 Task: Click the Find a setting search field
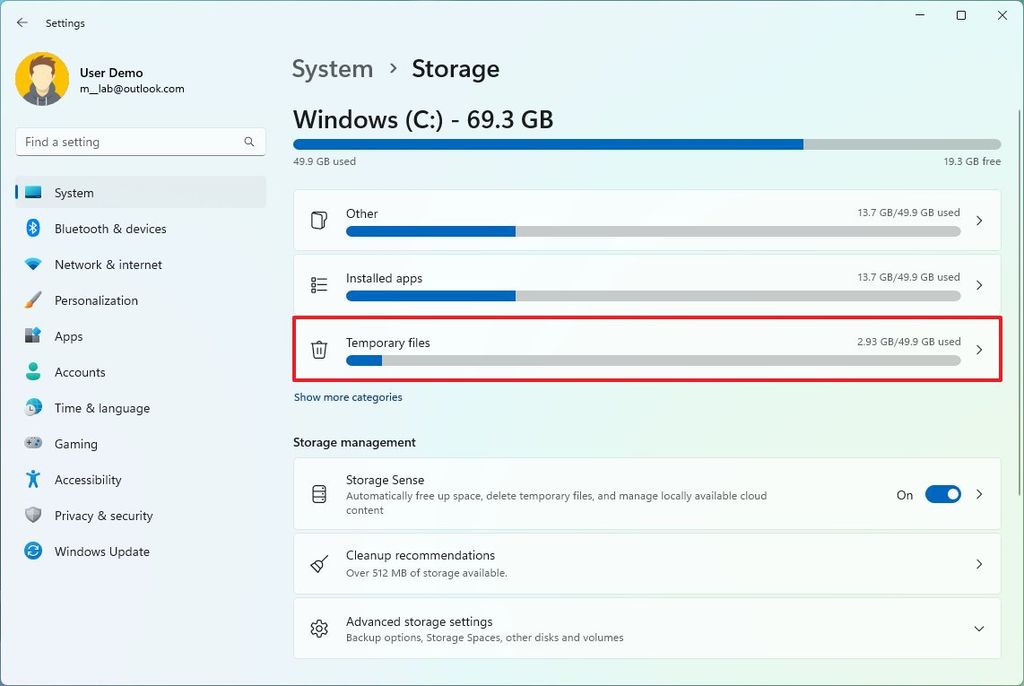click(140, 141)
